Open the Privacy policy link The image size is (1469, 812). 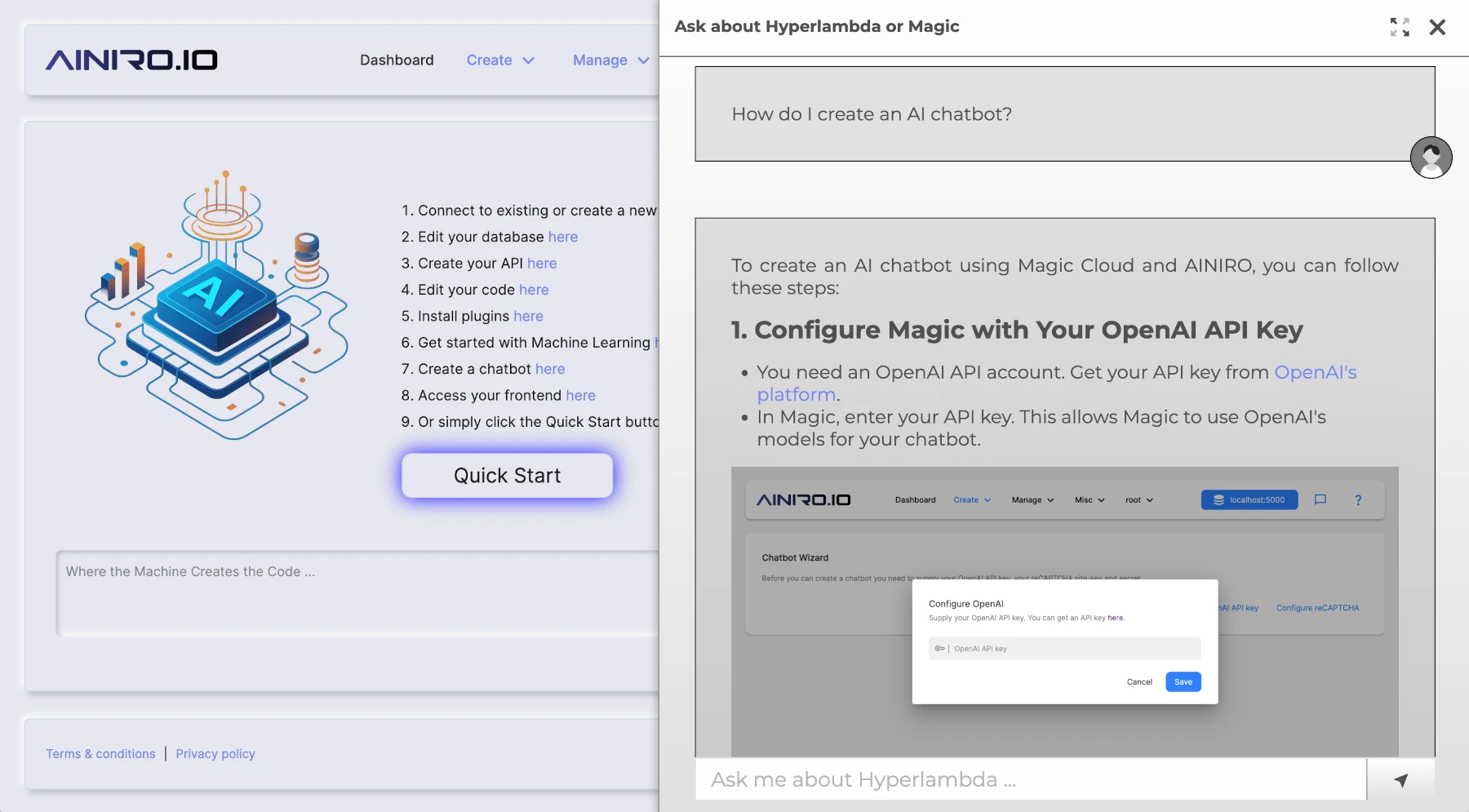click(215, 753)
